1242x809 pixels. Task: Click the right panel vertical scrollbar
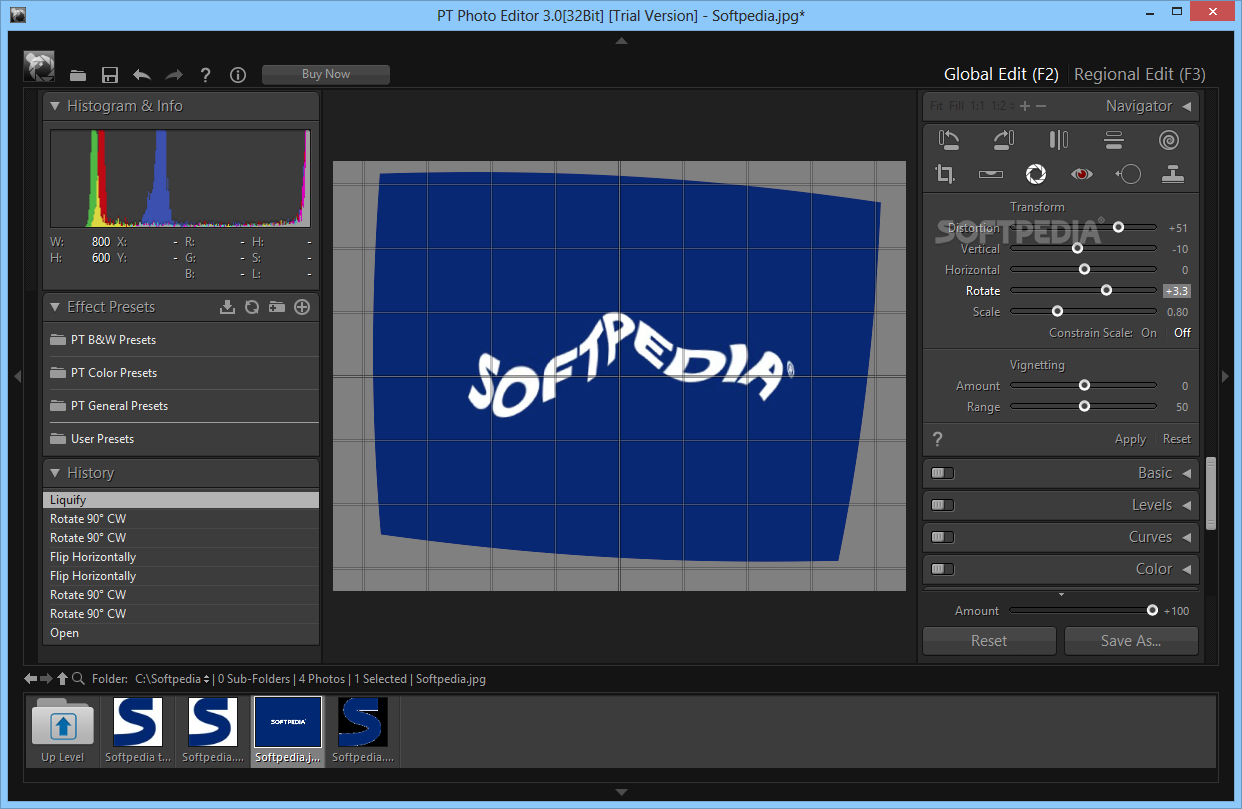(x=1211, y=494)
